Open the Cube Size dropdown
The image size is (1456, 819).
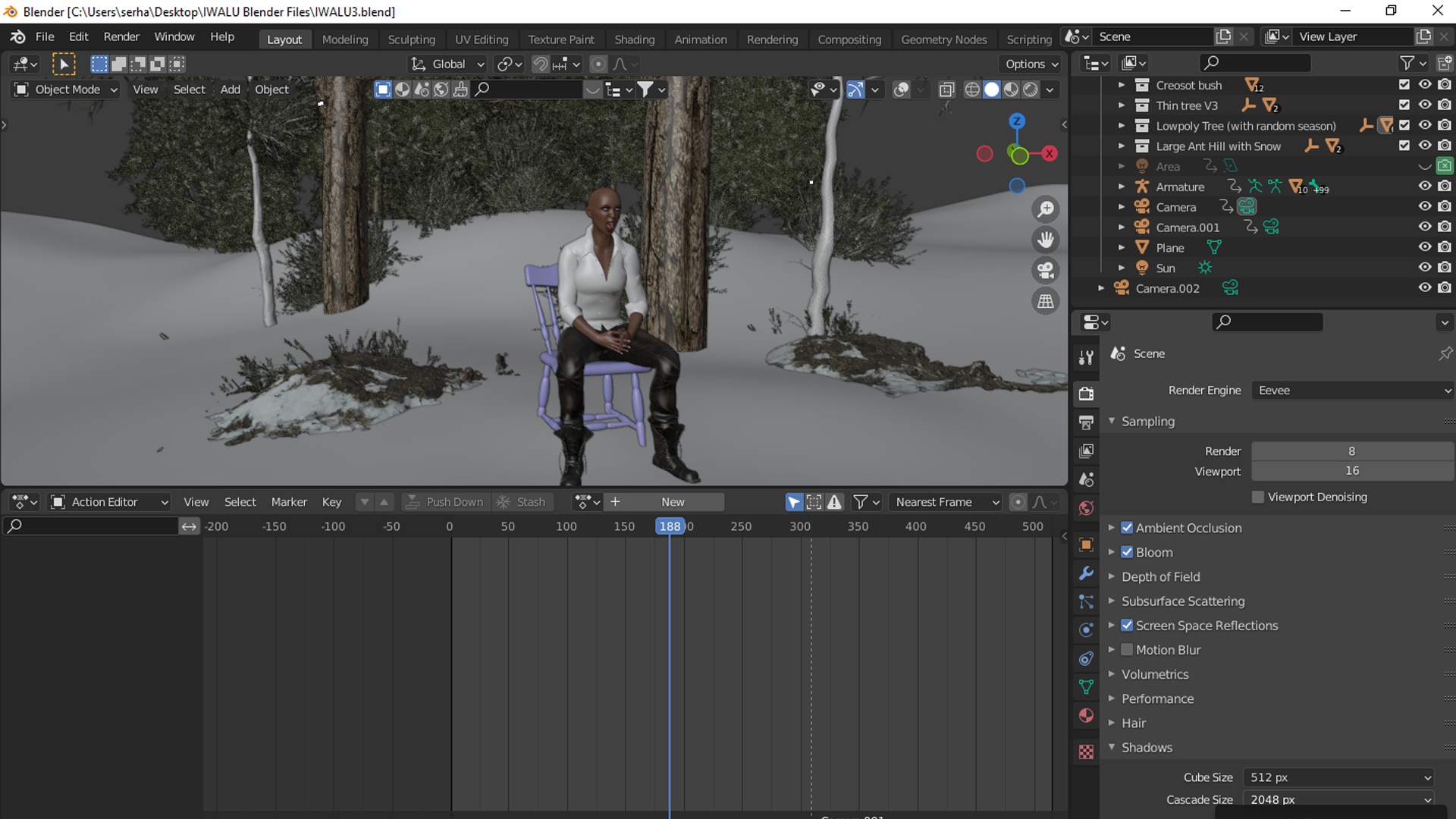pyautogui.click(x=1338, y=777)
